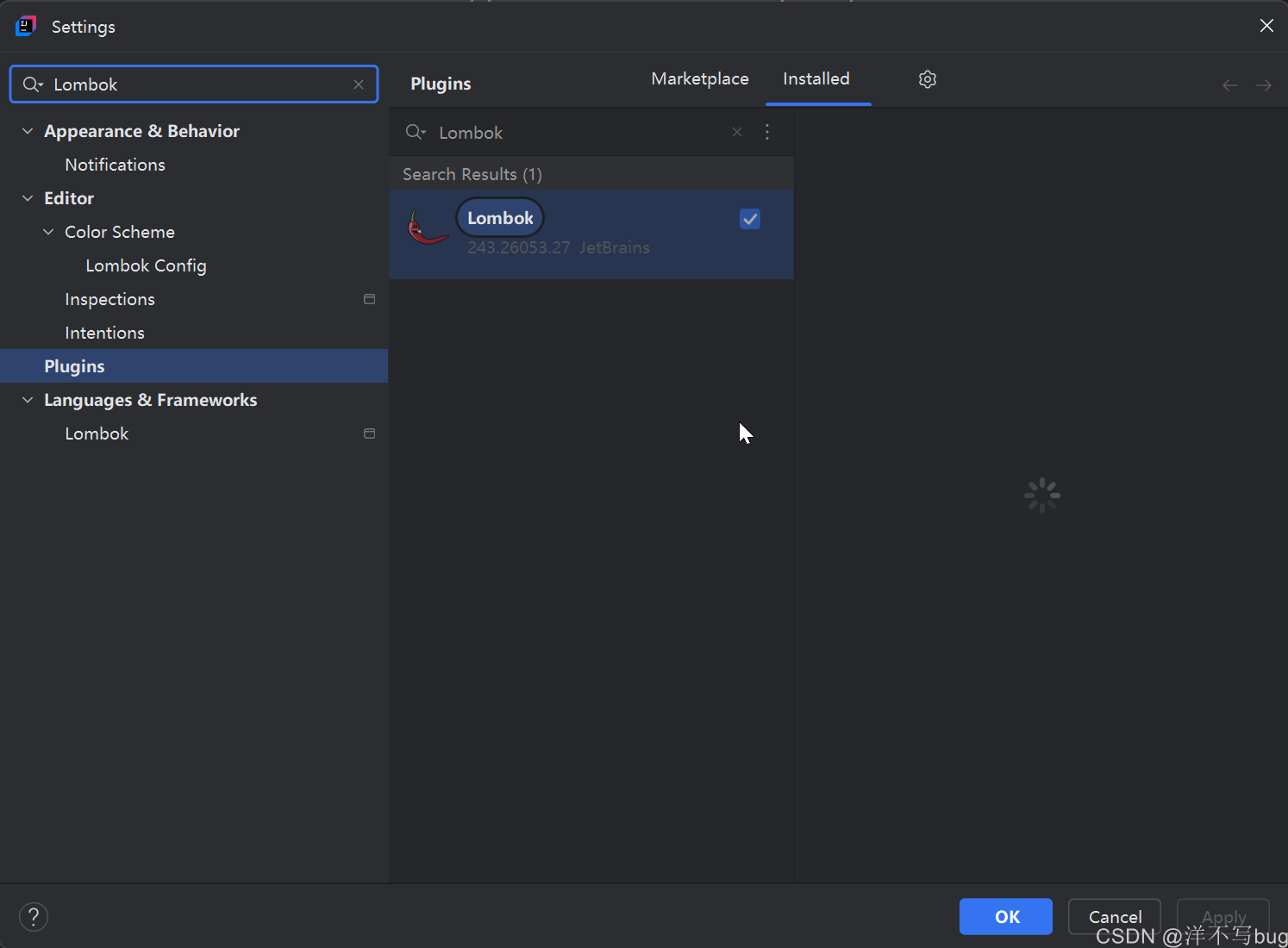Select Editor in the settings tree
This screenshot has height=948, width=1288.
[69, 198]
